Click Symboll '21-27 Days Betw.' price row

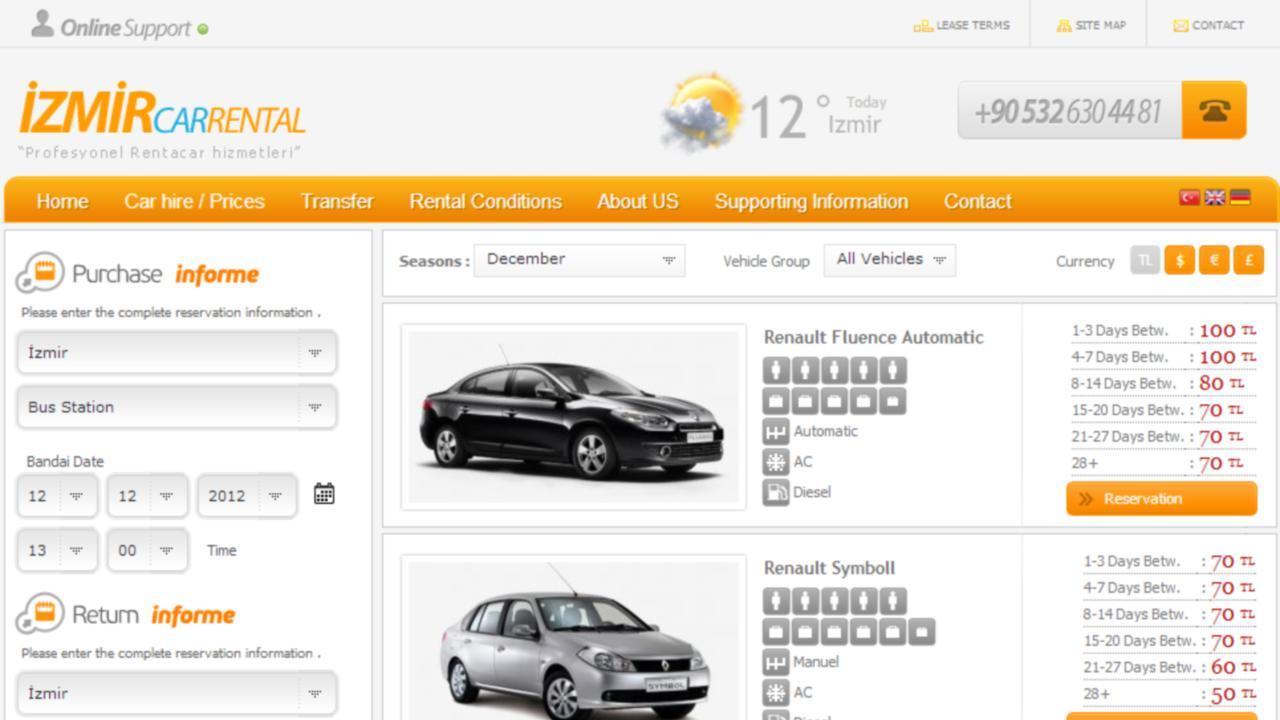[1168, 668]
